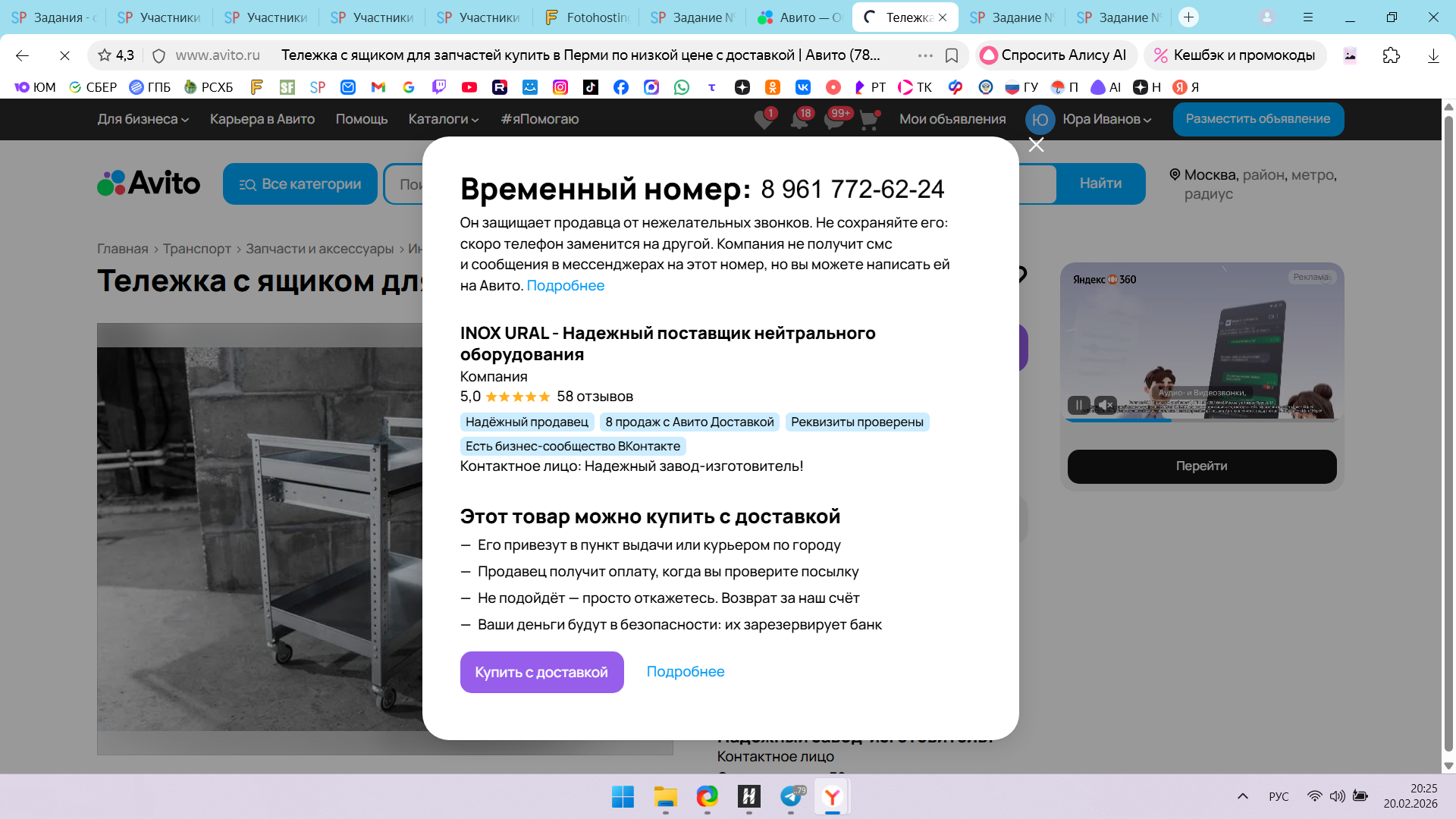Pause the Yandex 360 ad video

(x=1078, y=405)
